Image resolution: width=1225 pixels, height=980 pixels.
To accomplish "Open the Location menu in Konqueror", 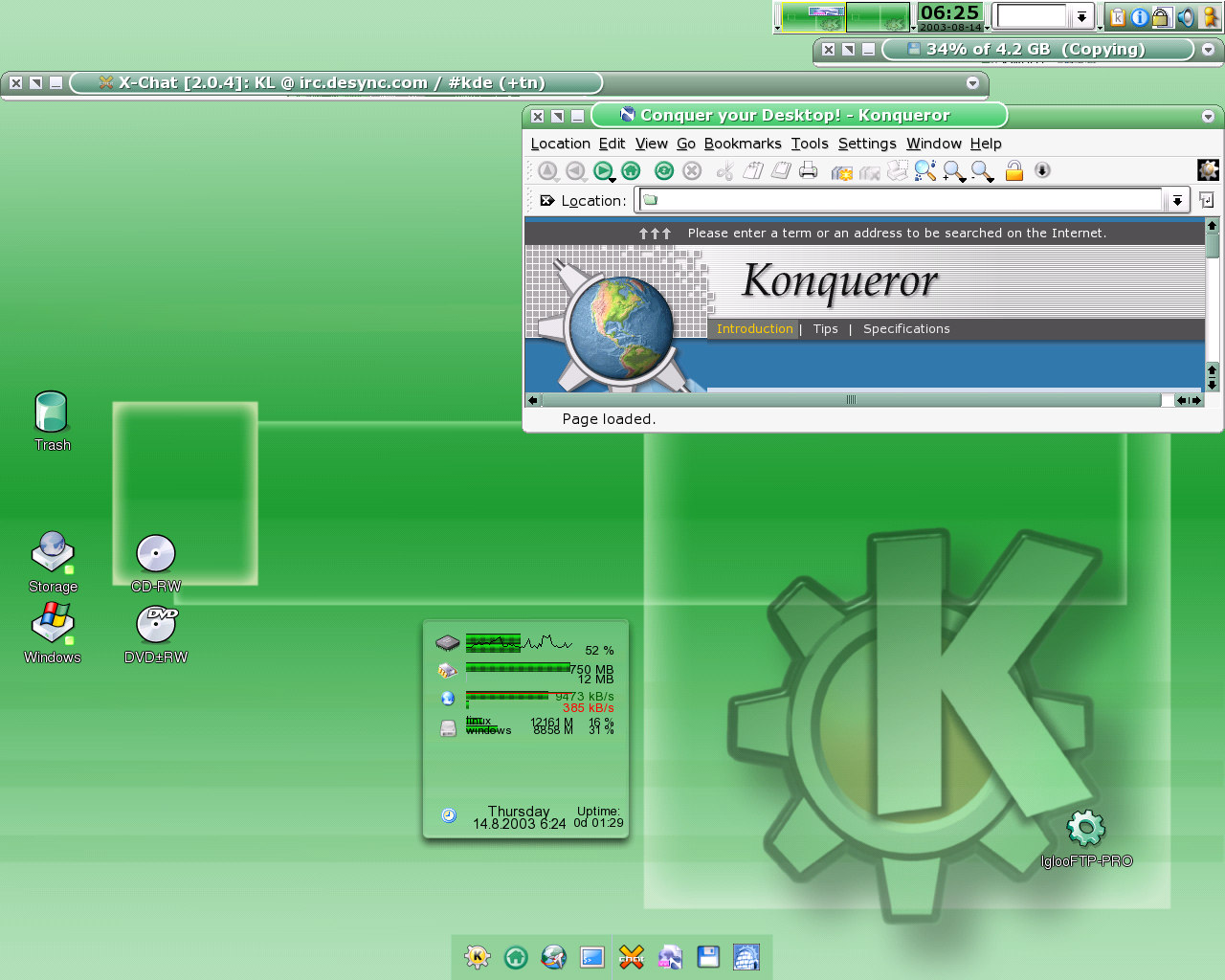I will tap(560, 144).
